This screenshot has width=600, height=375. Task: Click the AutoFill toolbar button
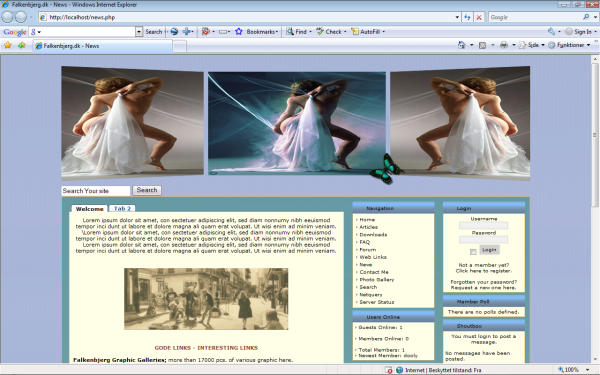click(x=367, y=32)
